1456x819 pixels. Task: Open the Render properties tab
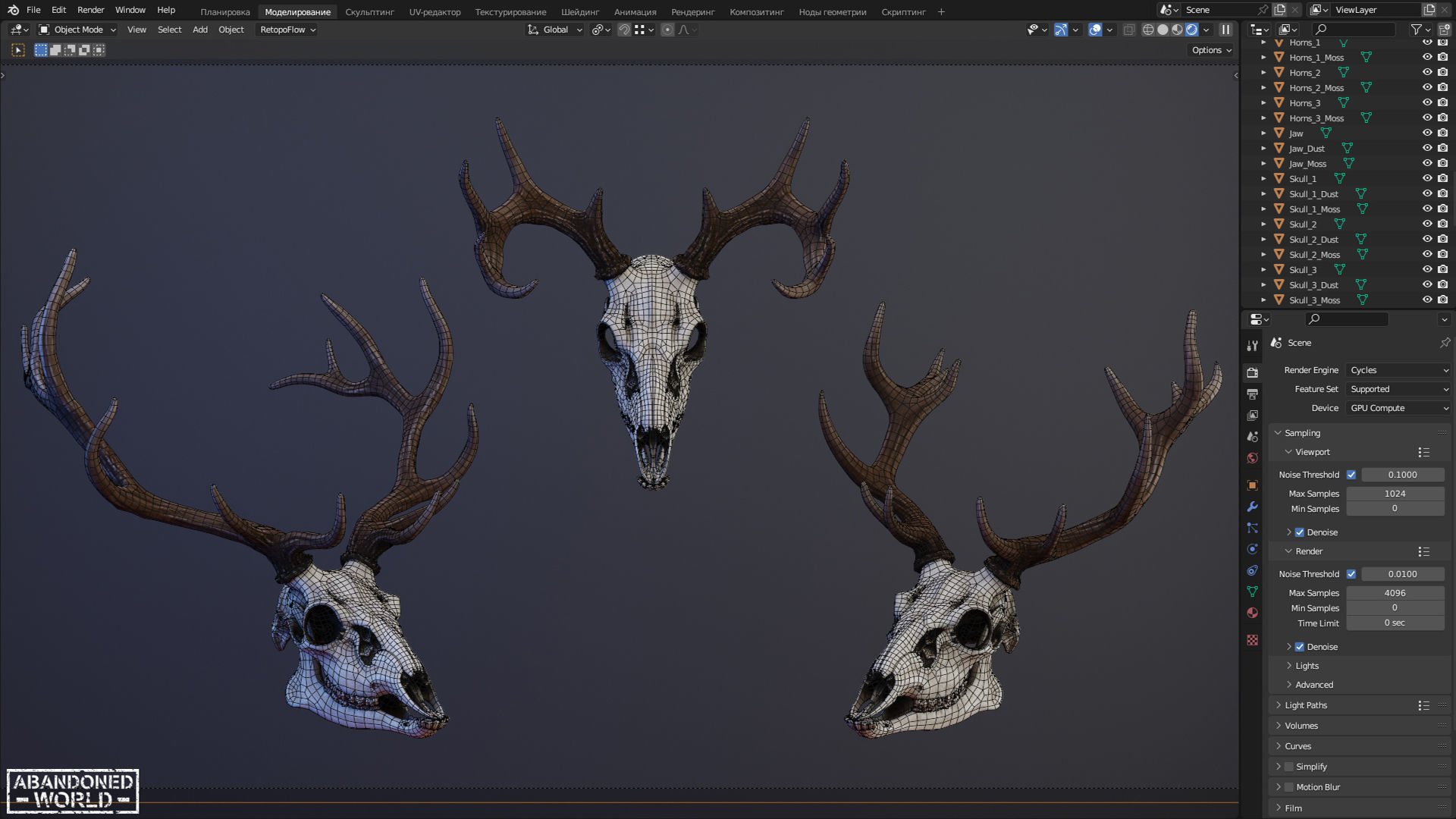1252,372
